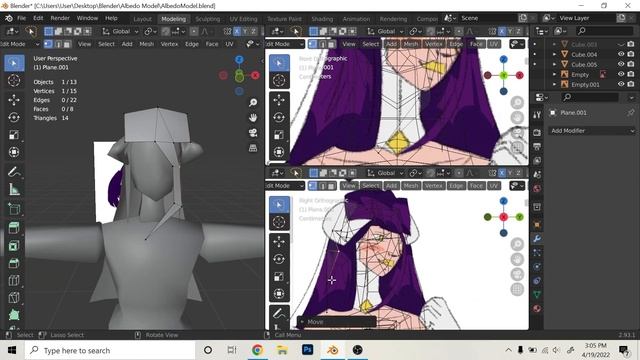Viewport: 640px width, 360px height.
Task: Switch to the Sculpting workspace tab
Action: pos(207,19)
